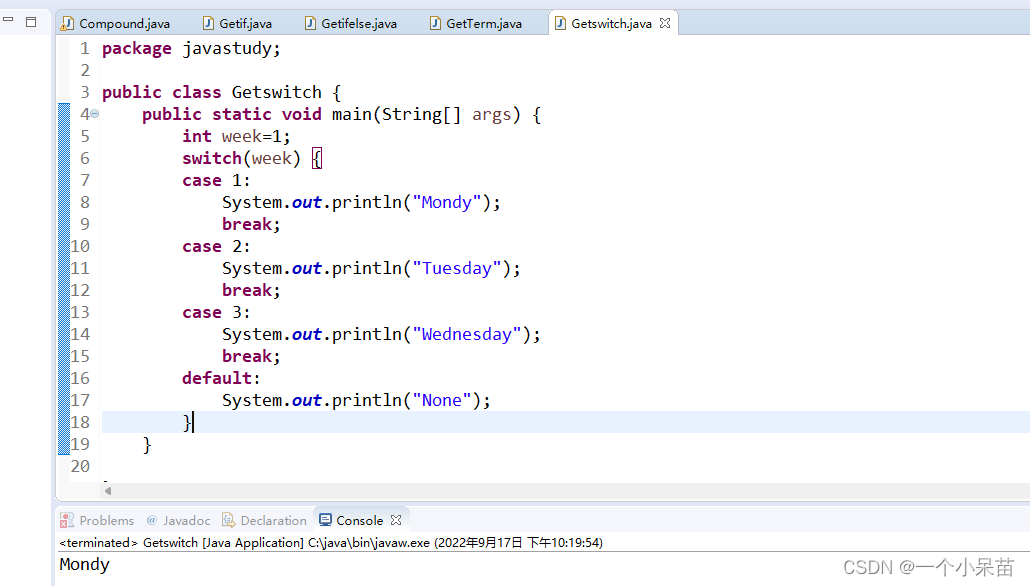Click the Javadoc @ icon
The height and width of the screenshot is (586, 1030).
coord(152,520)
